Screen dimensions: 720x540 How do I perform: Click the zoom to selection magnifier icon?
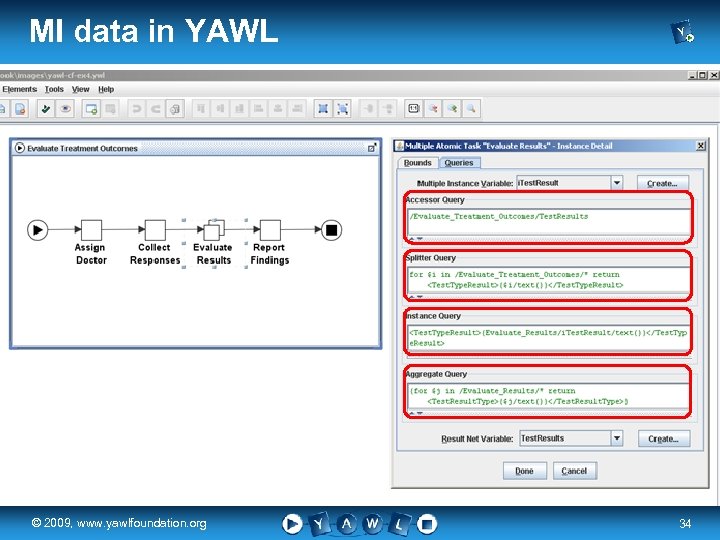(x=471, y=109)
